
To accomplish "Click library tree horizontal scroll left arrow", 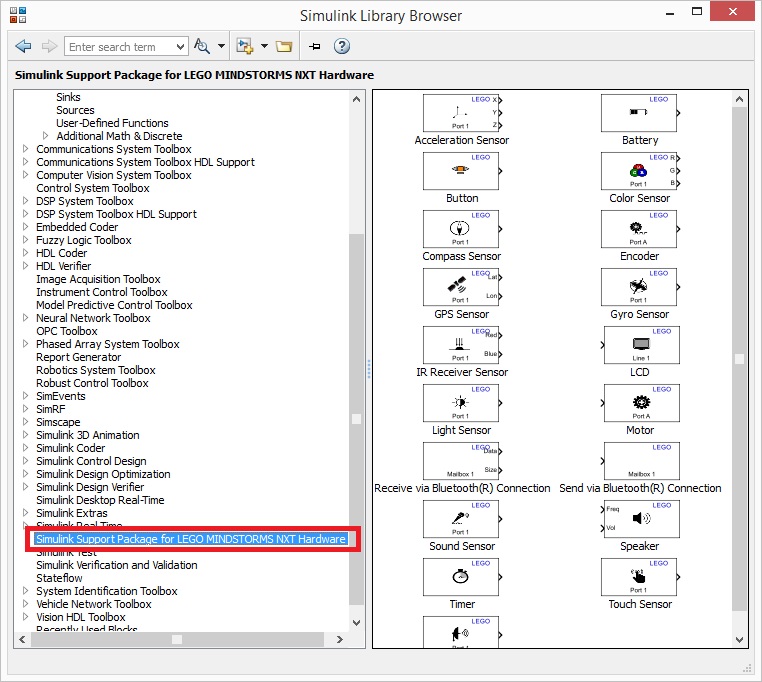I will coord(22,640).
